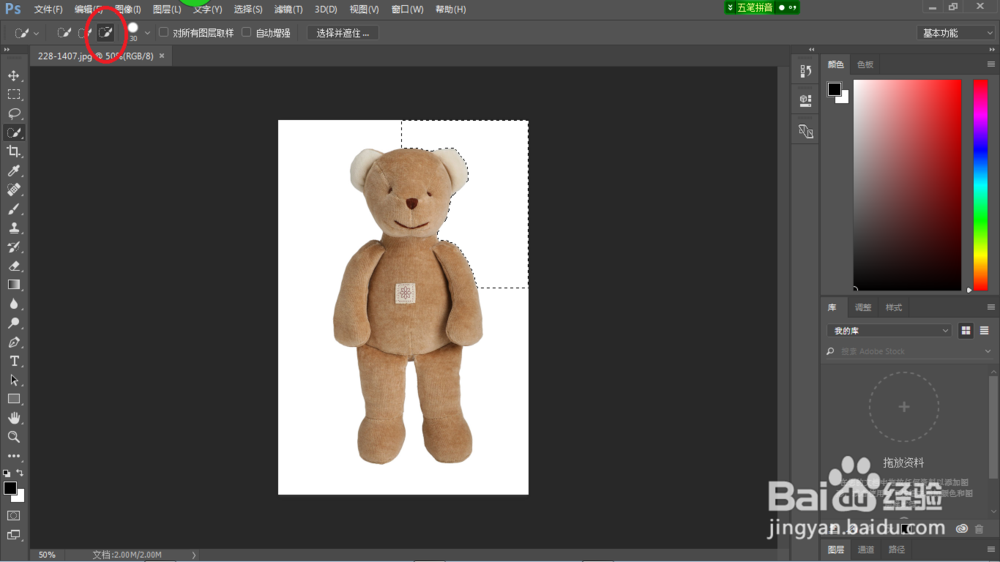
Task: Select the Gradient tool
Action: [x=13, y=285]
